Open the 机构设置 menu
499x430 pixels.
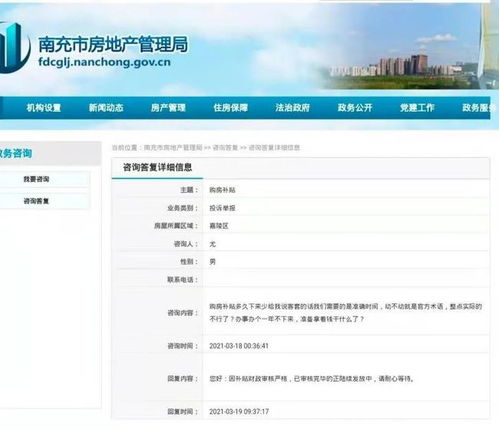click(44, 108)
